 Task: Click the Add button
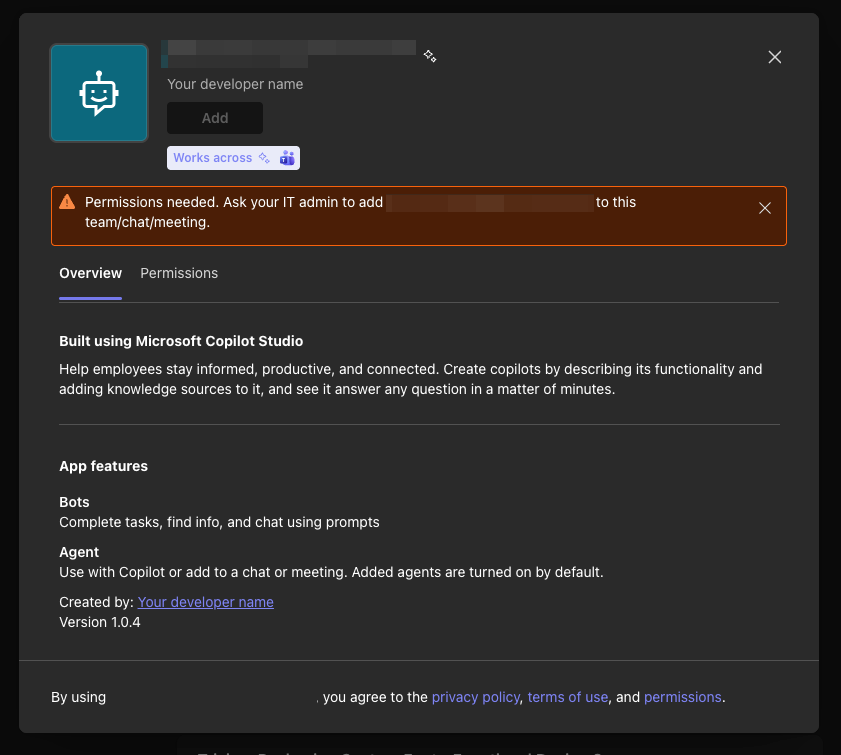point(214,118)
